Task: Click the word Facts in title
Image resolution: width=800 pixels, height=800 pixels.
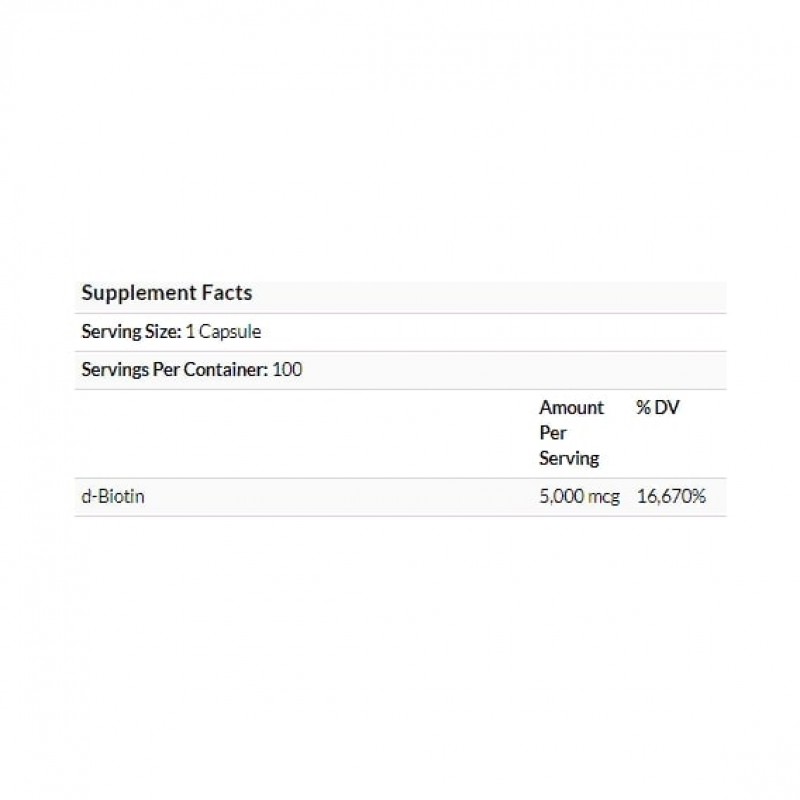Action: 227,292
